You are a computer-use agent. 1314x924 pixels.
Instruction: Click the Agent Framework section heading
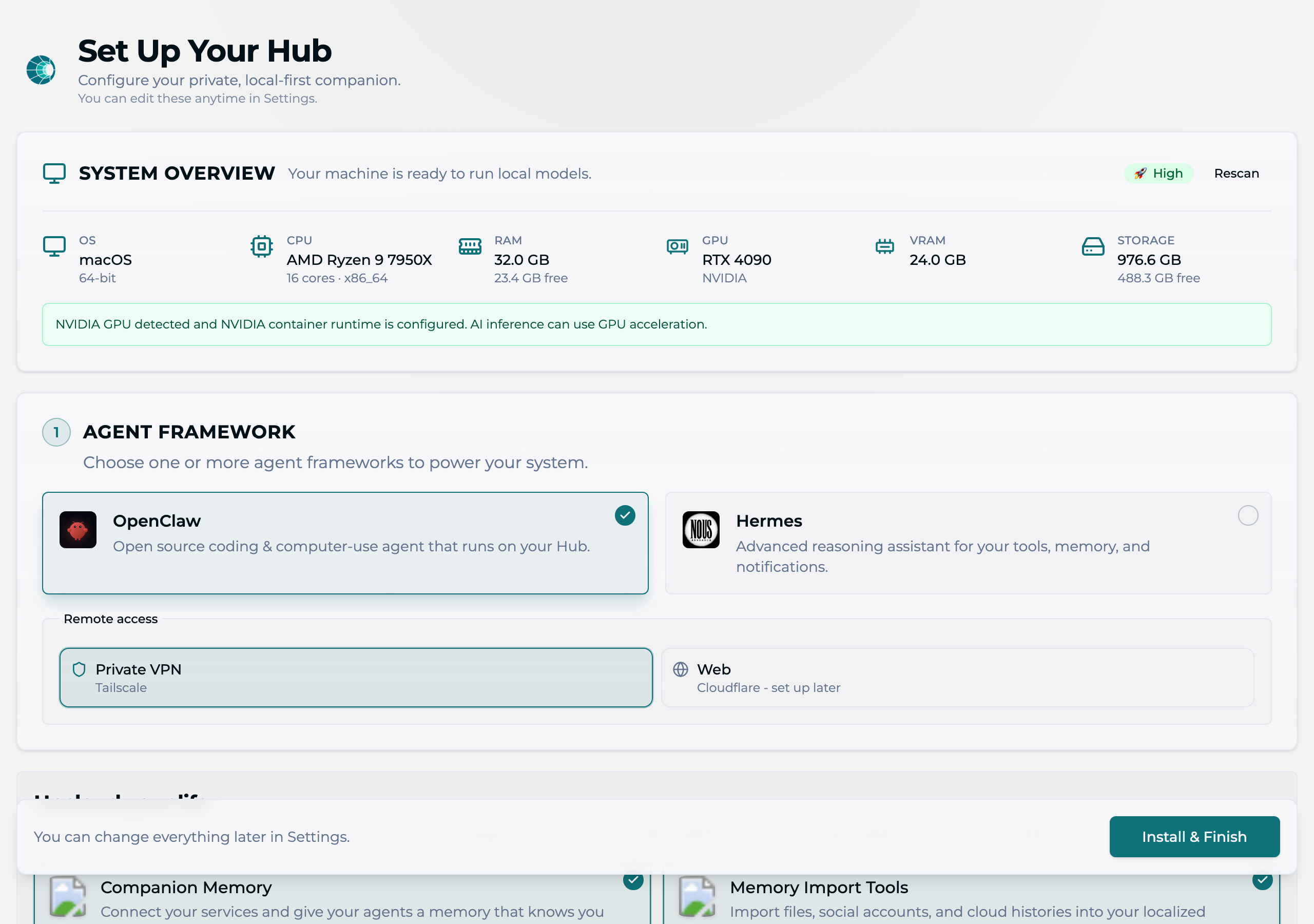tap(189, 432)
